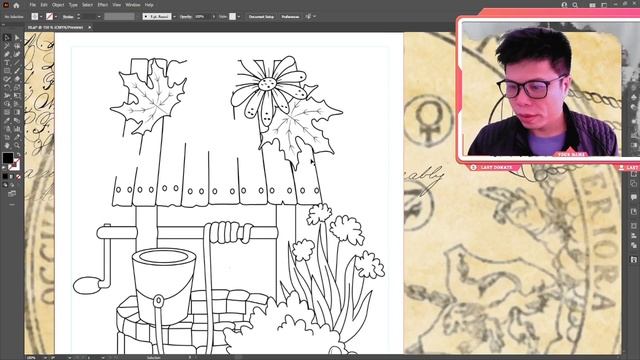This screenshot has width=640, height=360.
Task: Click the Preferences button
Action: (x=291, y=17)
